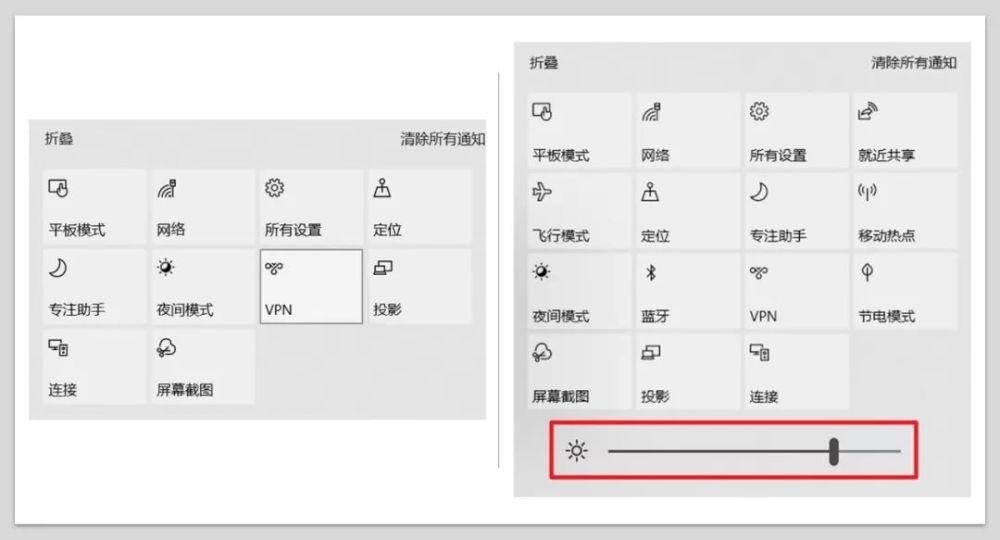Select VPN tile in right panel
Screen dimensions: 1000x540
pyautogui.click(x=796, y=291)
